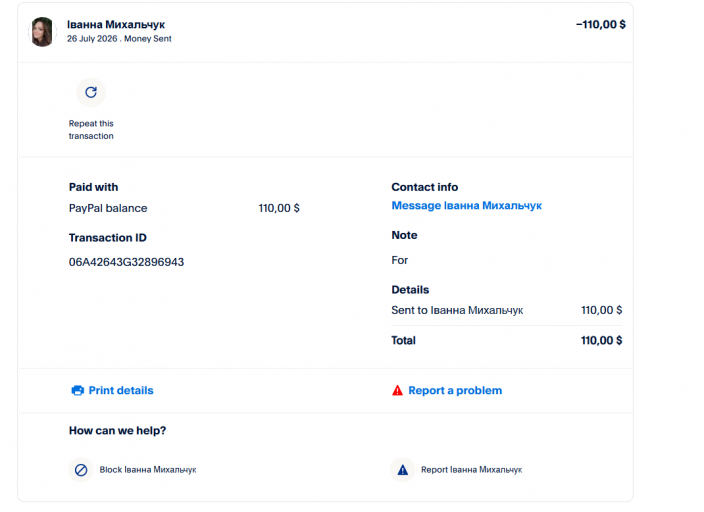This screenshot has height=512, width=704.
Task: Click the PayPal balance payment method
Action: tap(108, 208)
